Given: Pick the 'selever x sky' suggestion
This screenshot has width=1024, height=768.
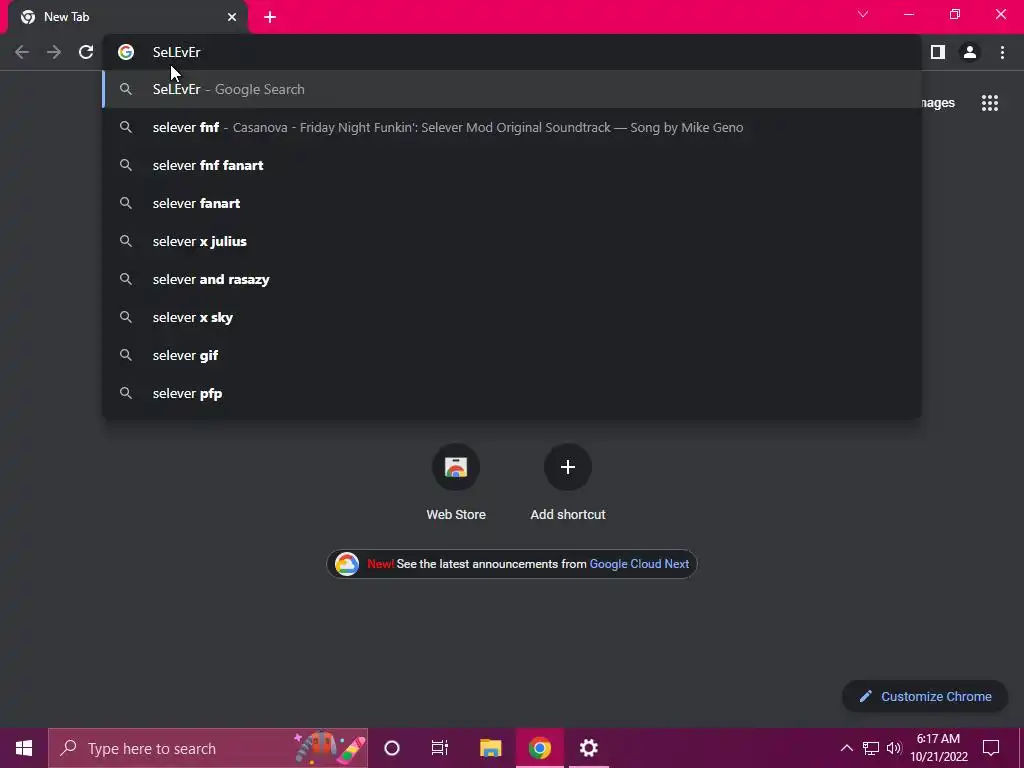Looking at the screenshot, I should (x=512, y=317).
